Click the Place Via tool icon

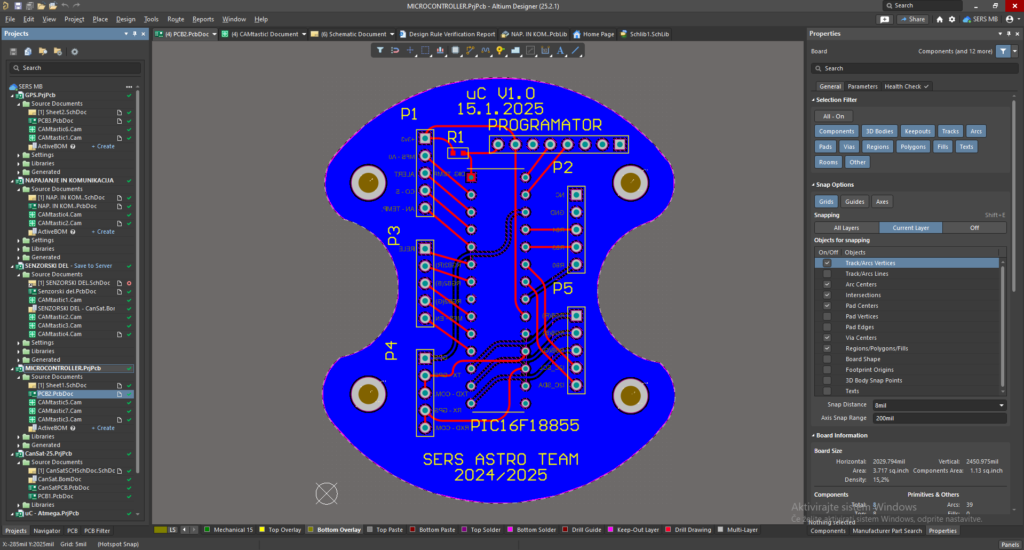[x=499, y=50]
